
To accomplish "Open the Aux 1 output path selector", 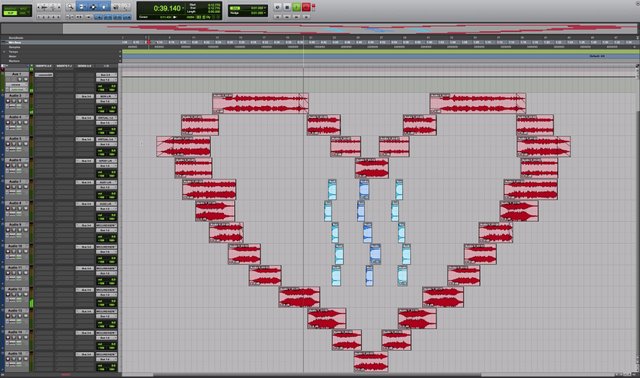I will [x=106, y=80].
